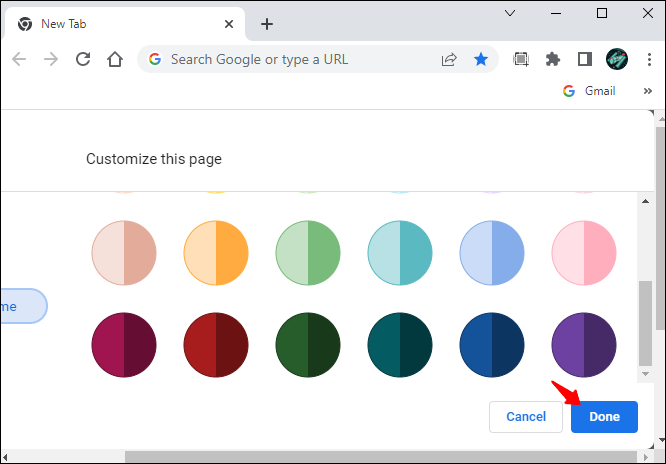Click the browser back arrow

(19, 59)
